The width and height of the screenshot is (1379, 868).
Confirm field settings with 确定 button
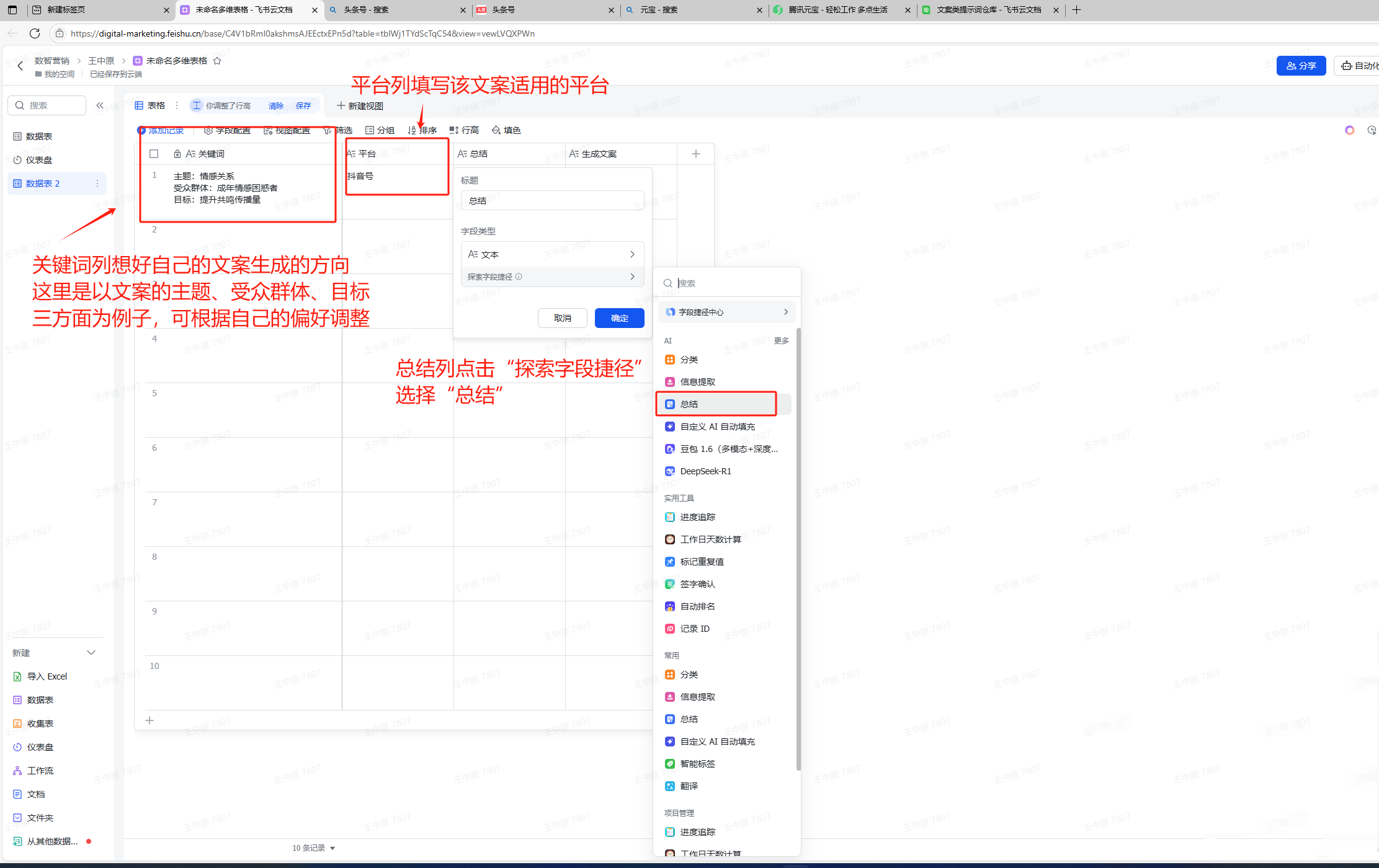click(x=618, y=318)
